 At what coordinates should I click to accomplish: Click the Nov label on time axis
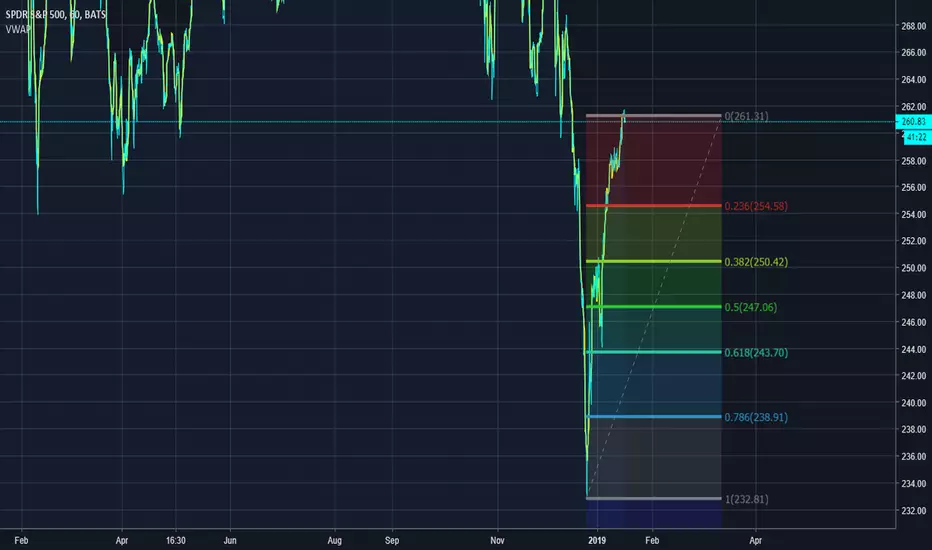pos(498,540)
